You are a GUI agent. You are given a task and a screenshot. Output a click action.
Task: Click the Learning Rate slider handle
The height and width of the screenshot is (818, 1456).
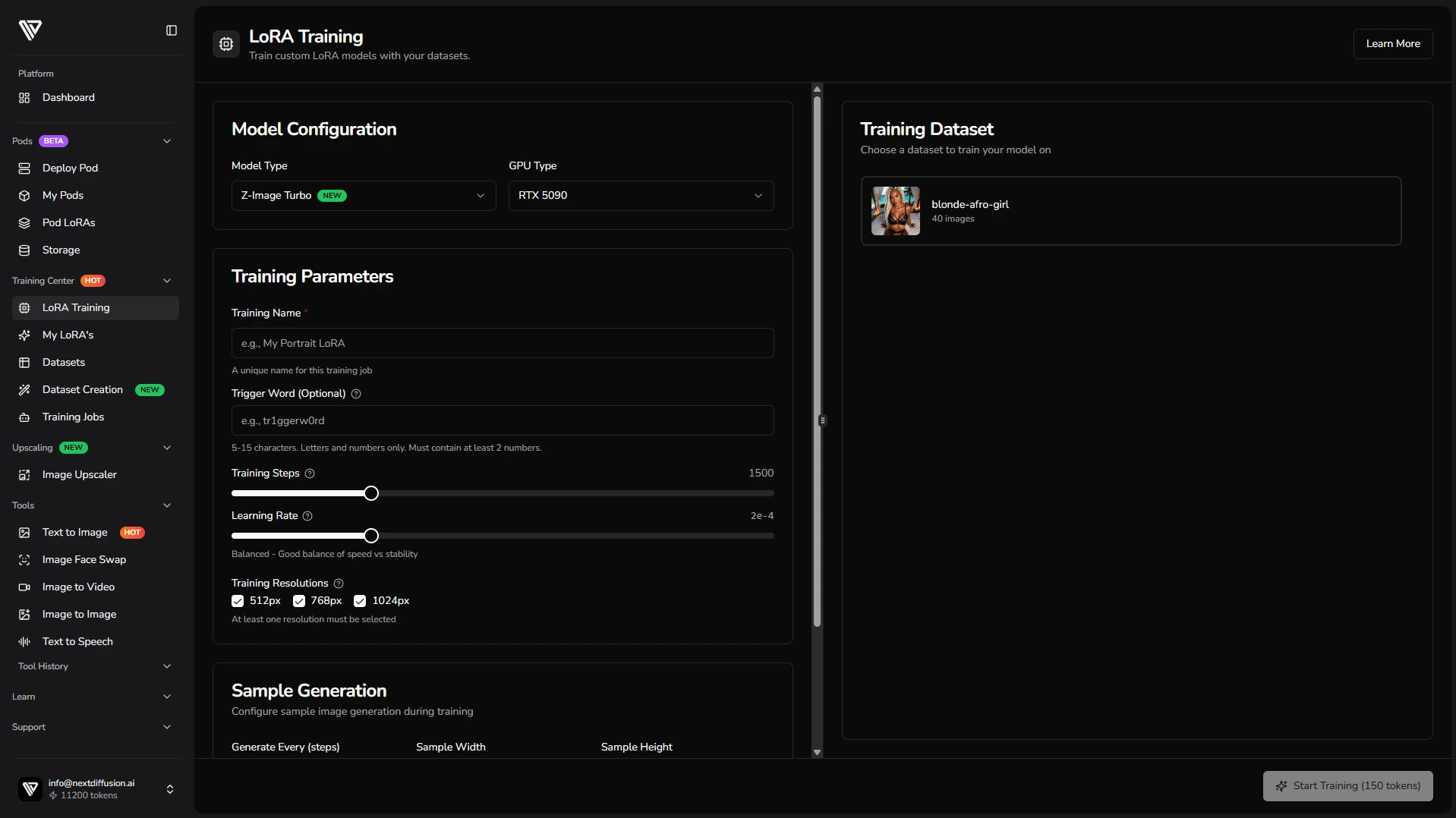(x=371, y=536)
